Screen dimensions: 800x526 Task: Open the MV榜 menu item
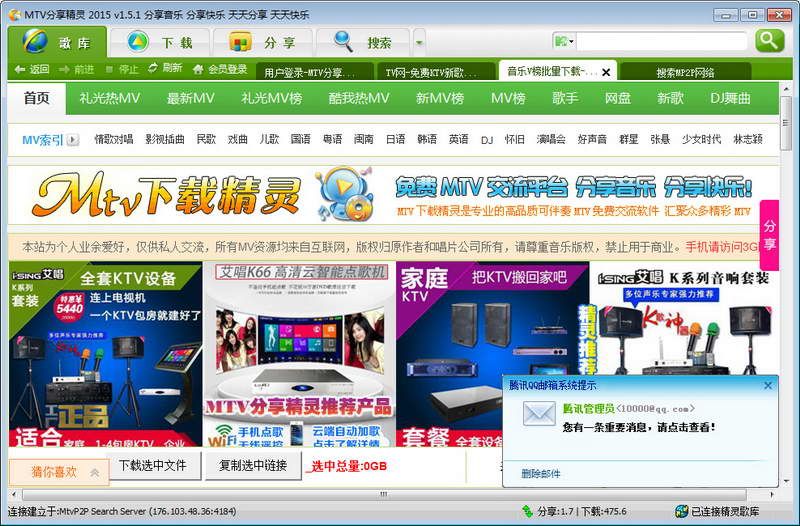(508, 98)
